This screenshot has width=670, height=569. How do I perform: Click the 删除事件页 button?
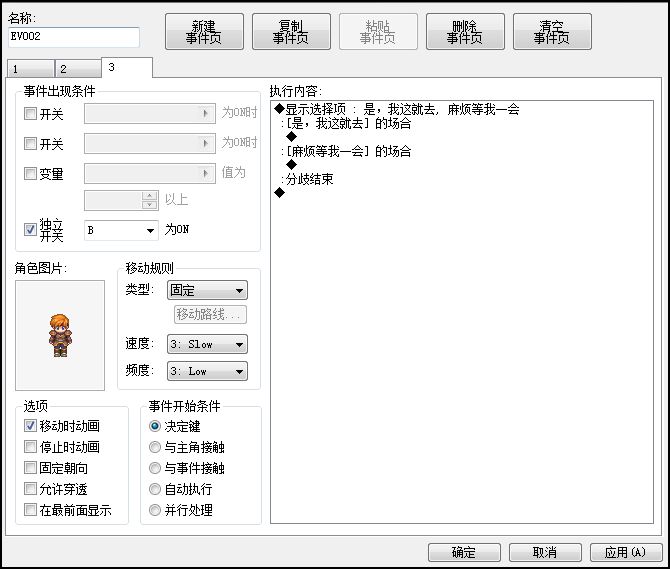coord(465,32)
